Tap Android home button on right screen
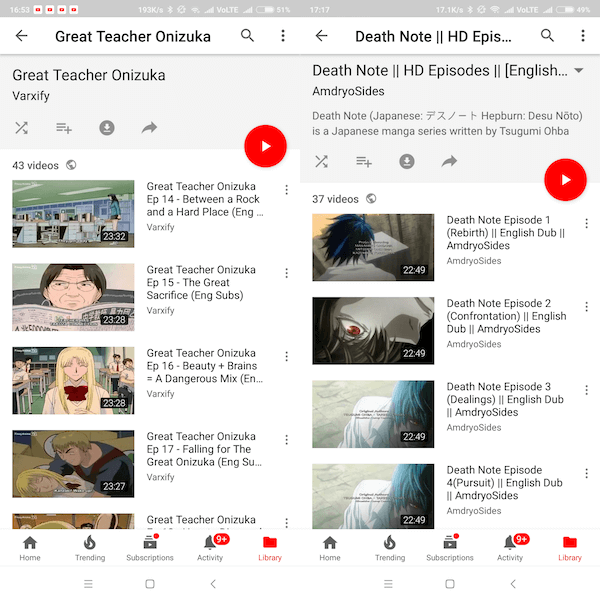Screen dimensions: 600x600 [450, 584]
